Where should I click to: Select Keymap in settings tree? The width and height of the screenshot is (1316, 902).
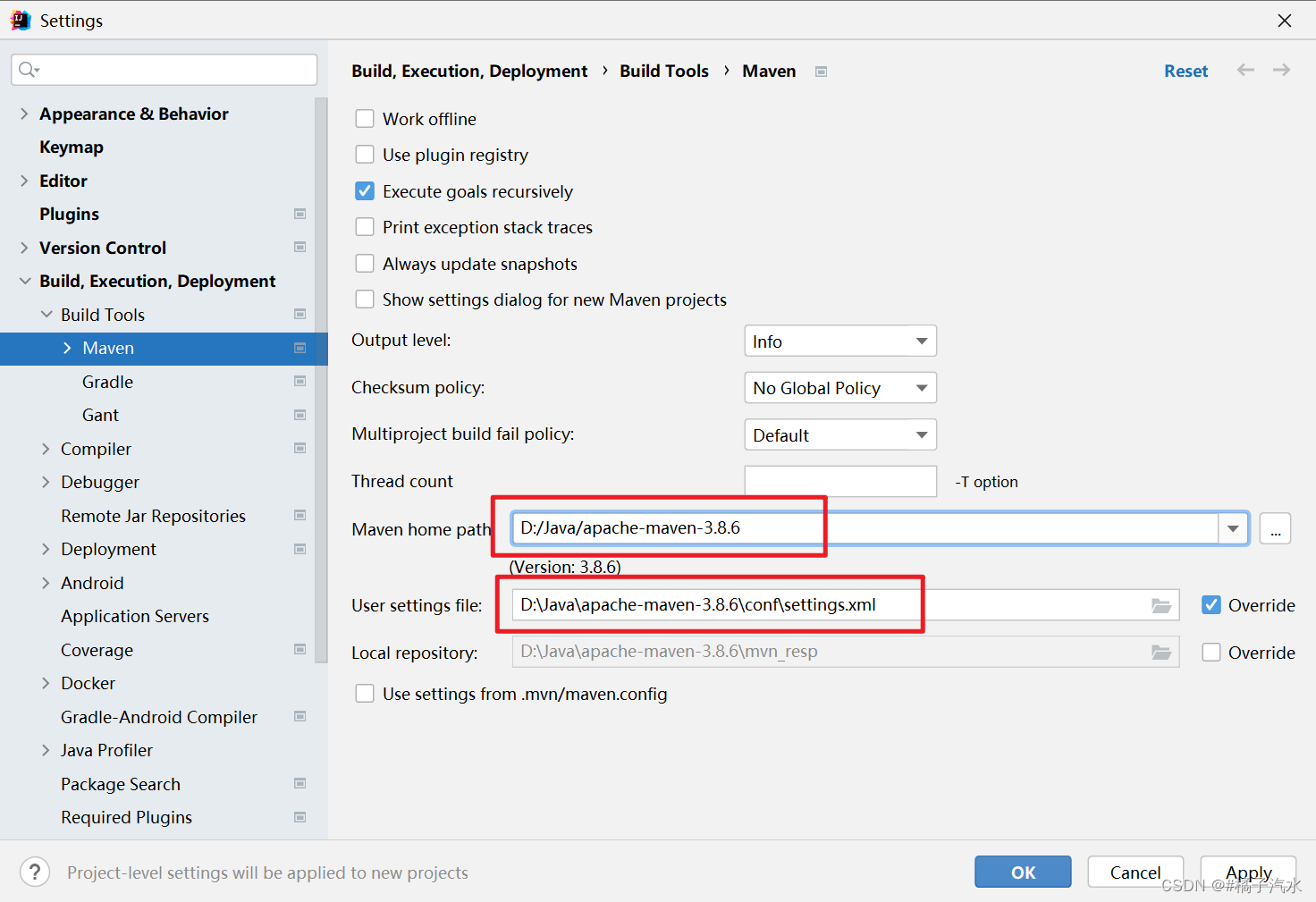point(72,147)
